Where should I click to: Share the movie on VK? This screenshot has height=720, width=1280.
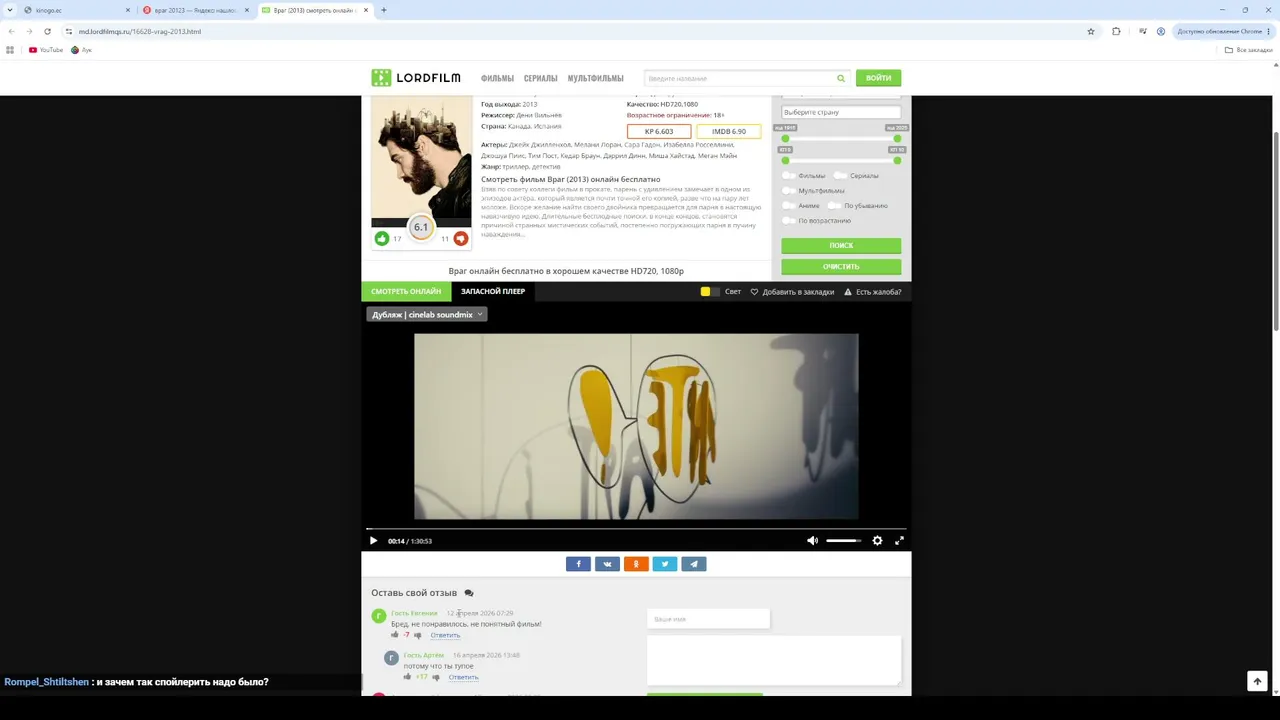[607, 564]
